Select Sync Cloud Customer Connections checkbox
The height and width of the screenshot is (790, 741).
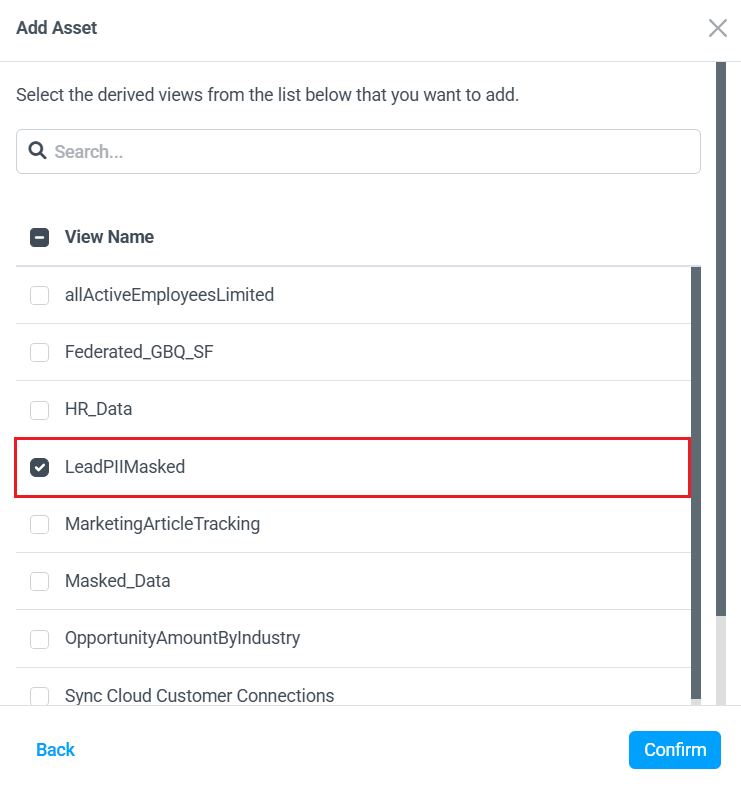click(x=40, y=695)
